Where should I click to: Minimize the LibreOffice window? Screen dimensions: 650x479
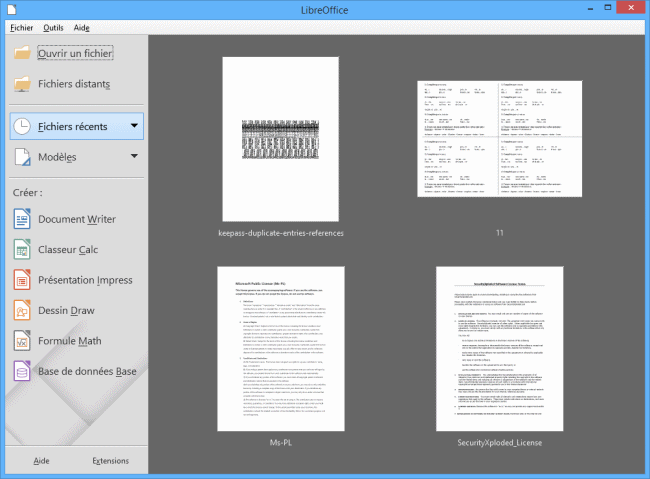click(x=590, y=8)
